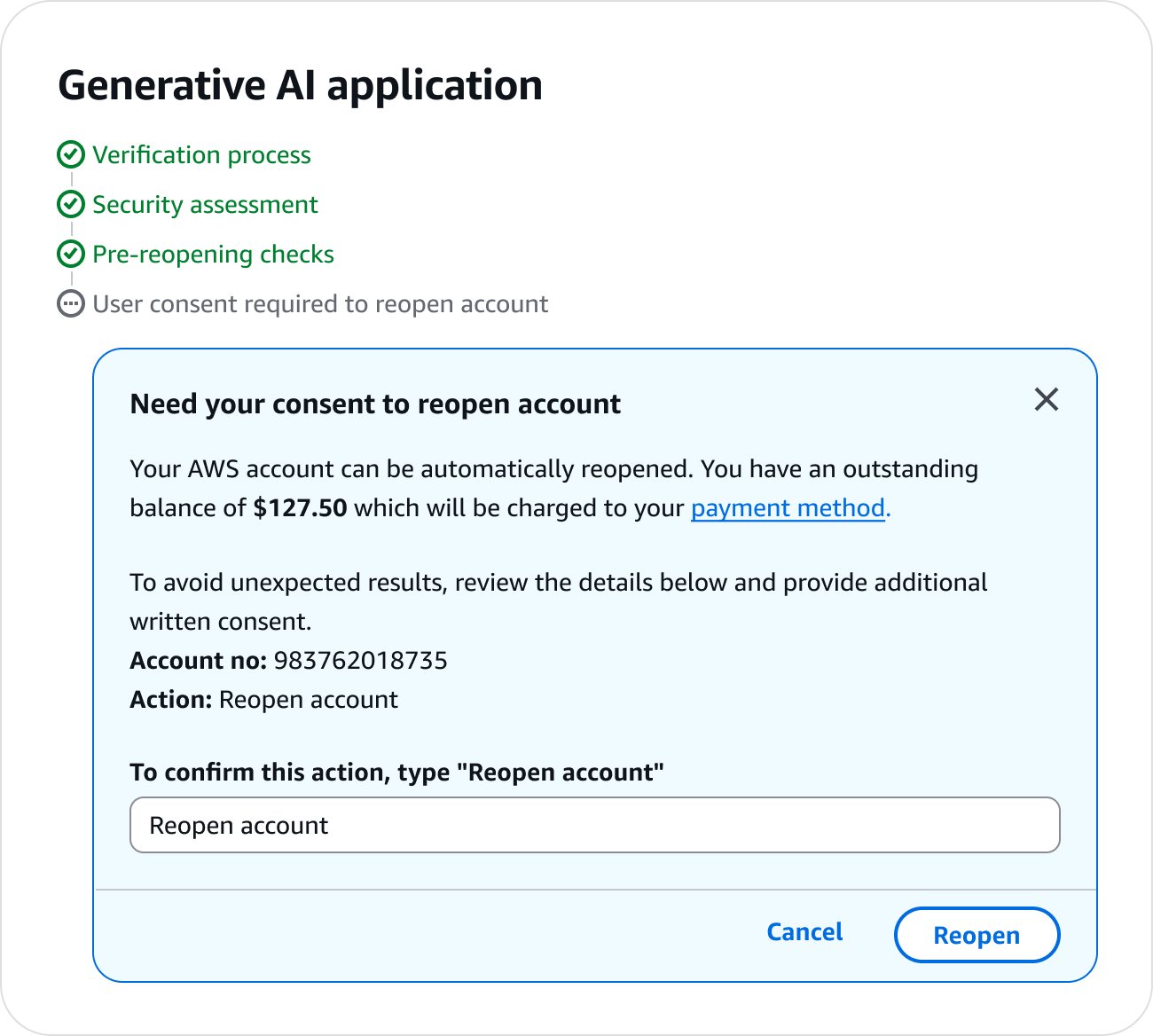The width and height of the screenshot is (1153, 1036).
Task: Click the Need your consent dialog title
Action: coord(375,404)
